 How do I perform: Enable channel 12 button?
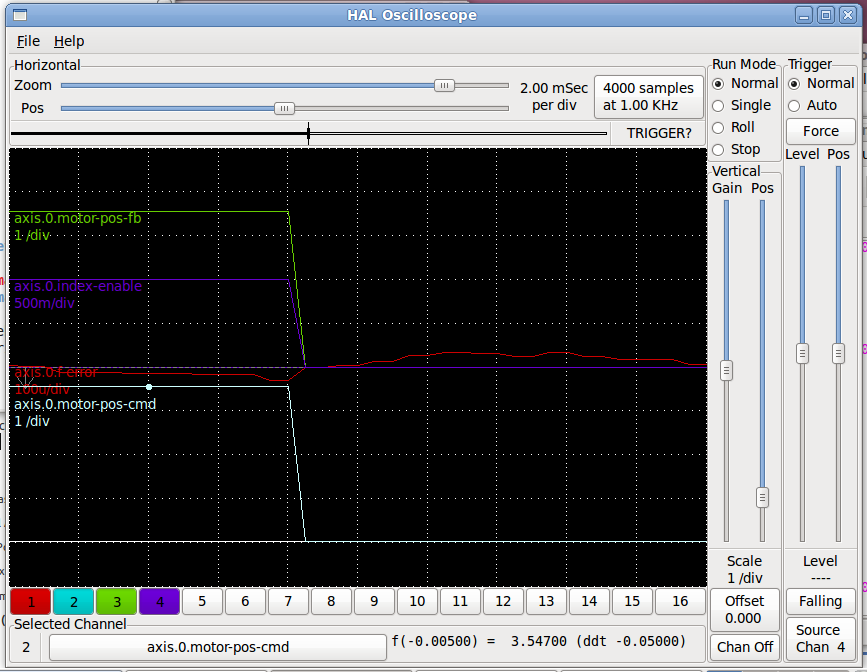click(x=503, y=602)
